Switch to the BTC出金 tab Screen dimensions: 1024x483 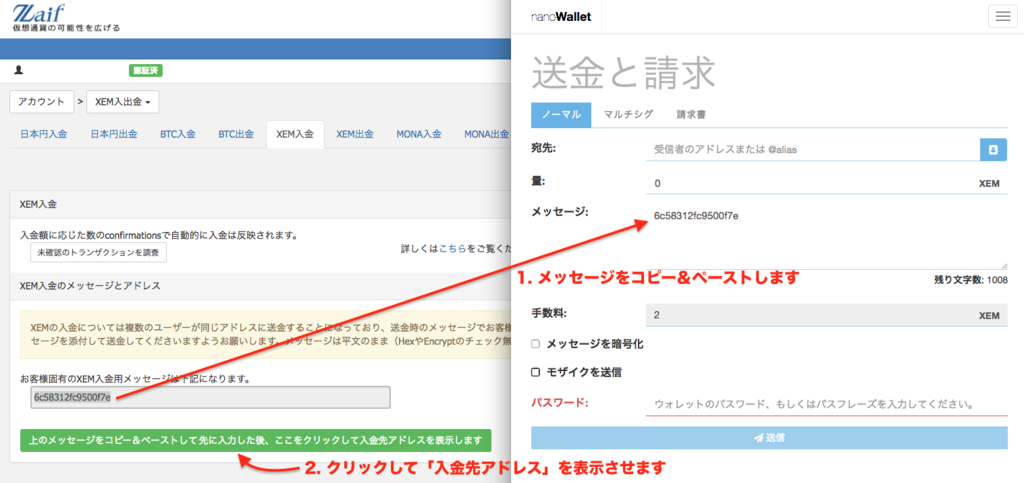[236, 134]
